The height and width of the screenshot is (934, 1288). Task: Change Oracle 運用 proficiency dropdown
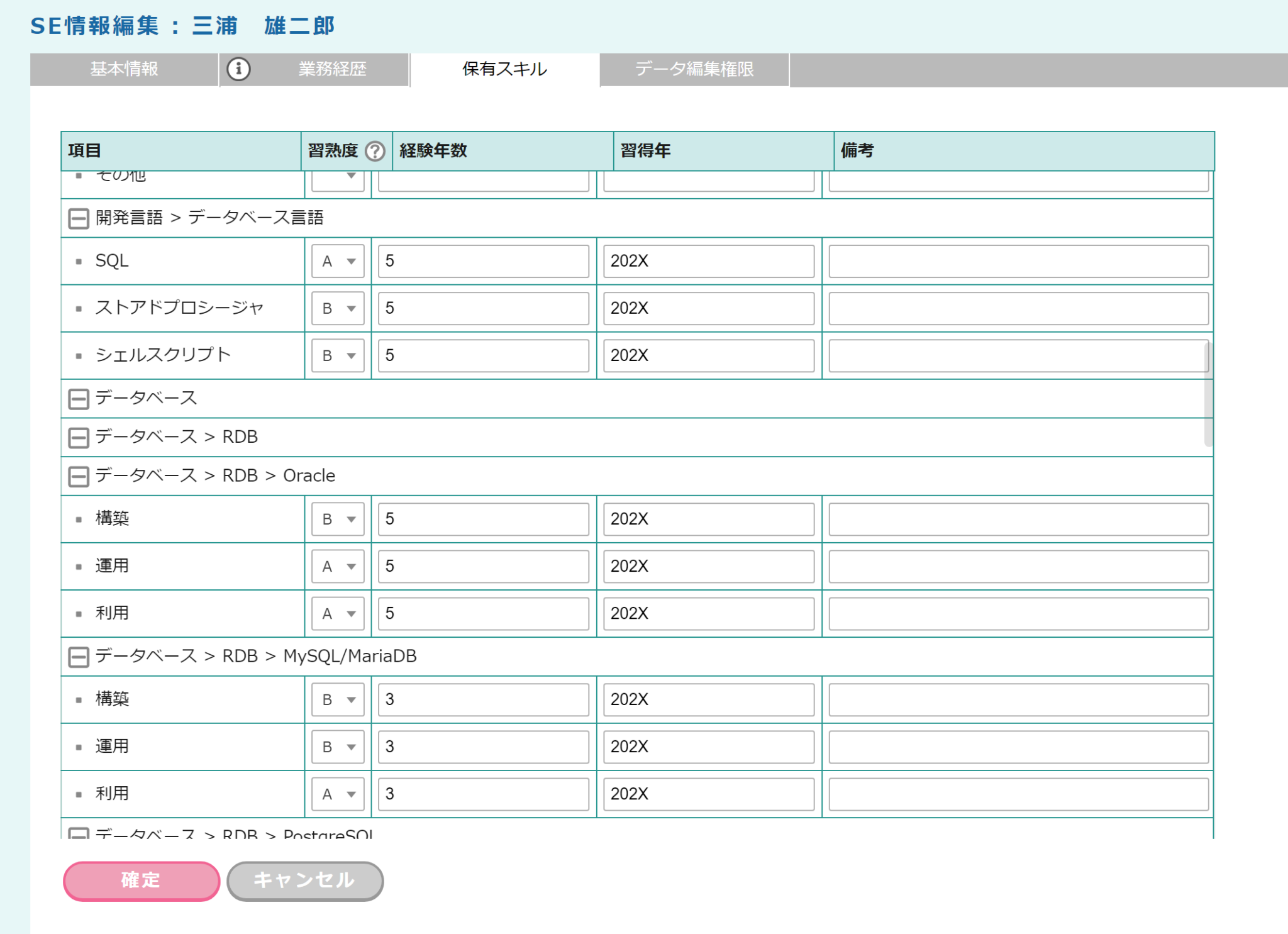coord(338,566)
